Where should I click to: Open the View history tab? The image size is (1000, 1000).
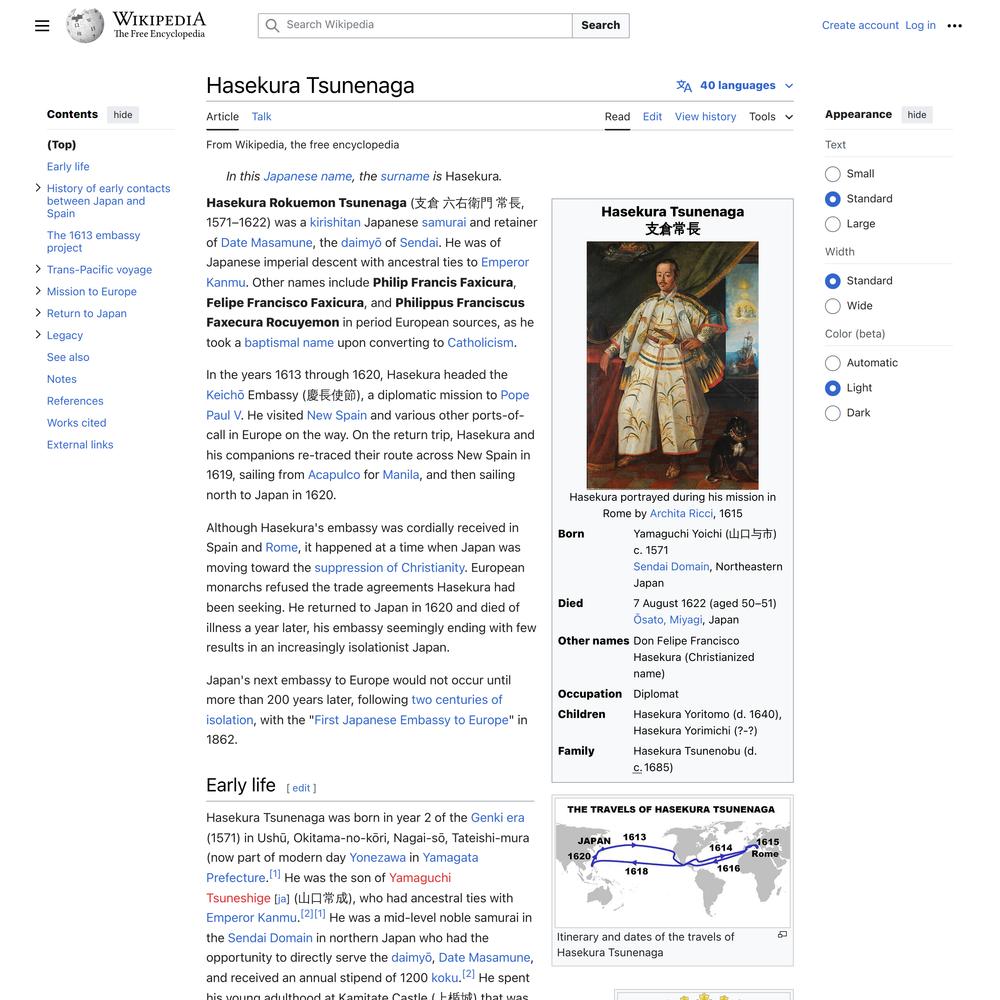coord(705,117)
